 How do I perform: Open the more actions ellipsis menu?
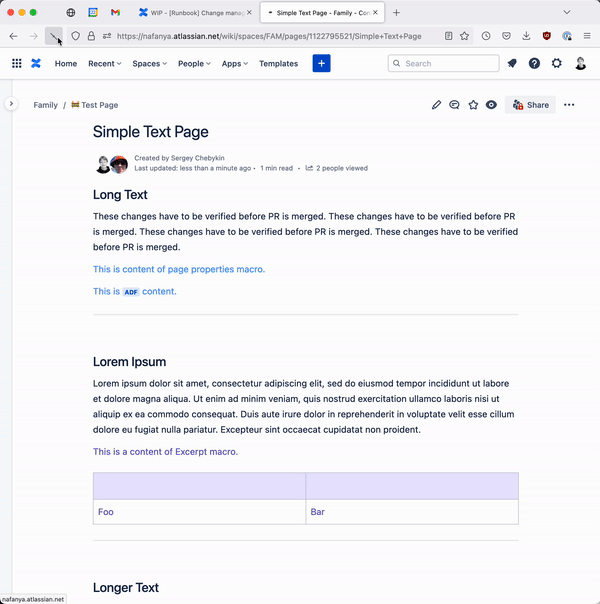[x=569, y=105]
